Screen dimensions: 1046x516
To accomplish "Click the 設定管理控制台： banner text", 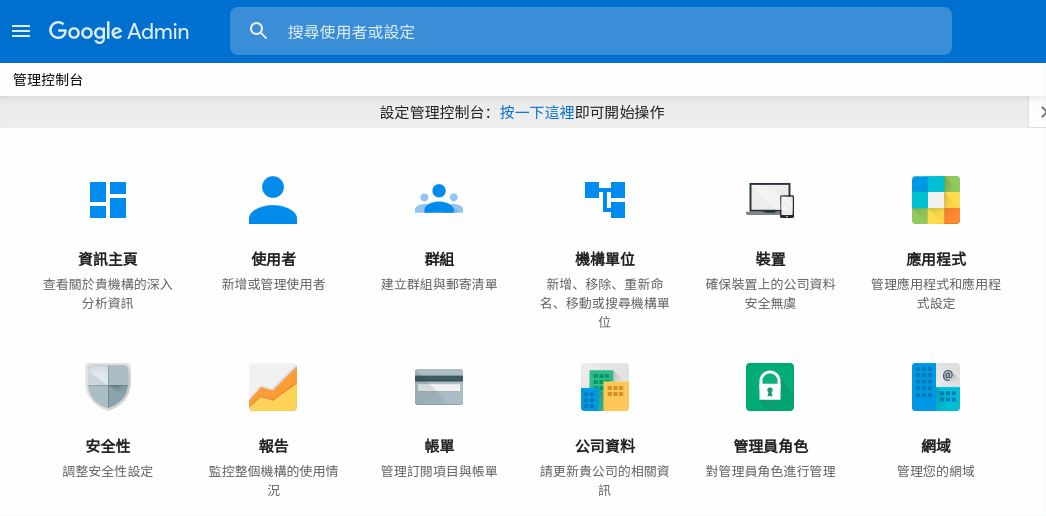I will point(438,113).
